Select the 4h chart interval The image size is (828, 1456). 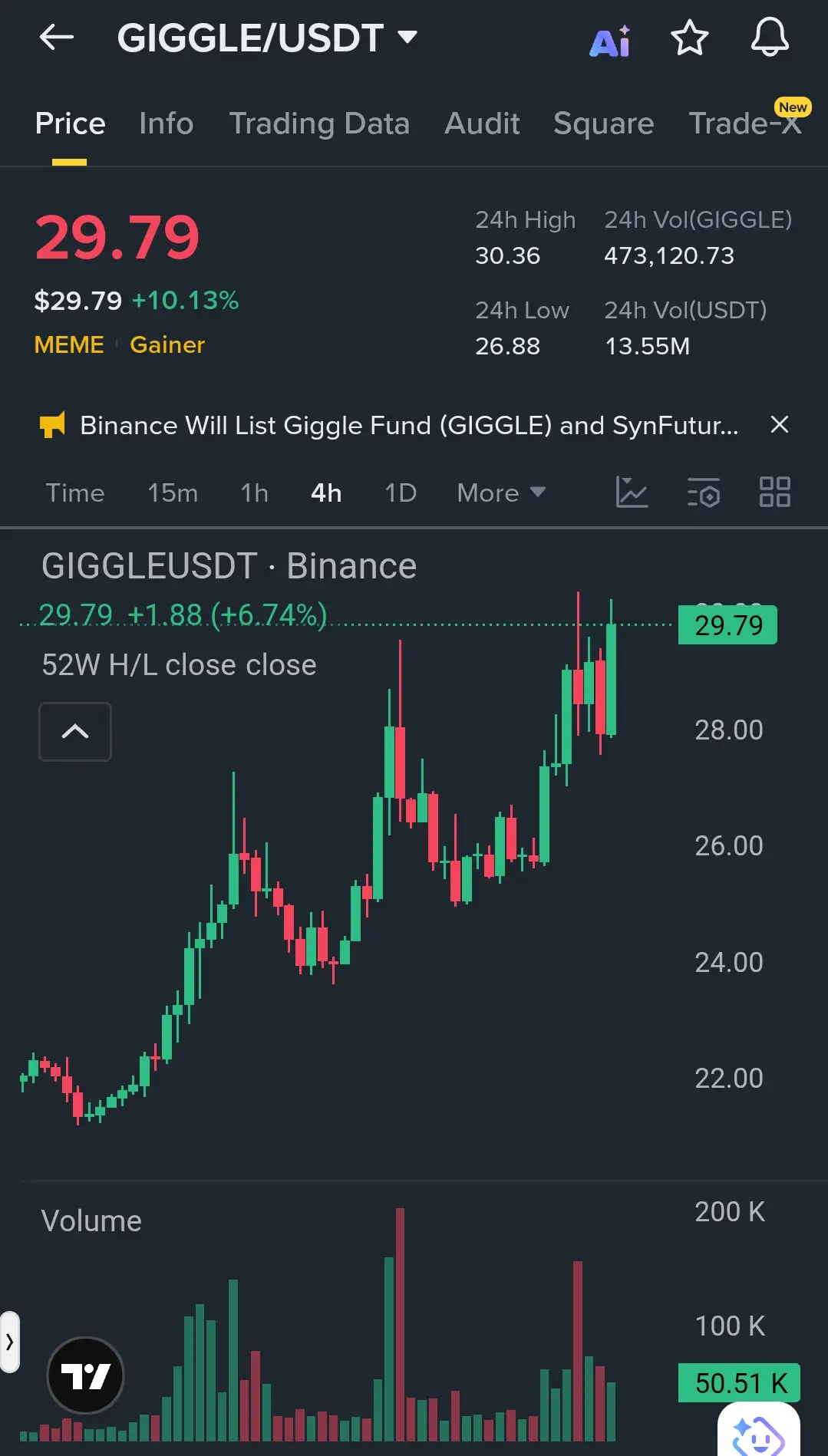(x=326, y=492)
